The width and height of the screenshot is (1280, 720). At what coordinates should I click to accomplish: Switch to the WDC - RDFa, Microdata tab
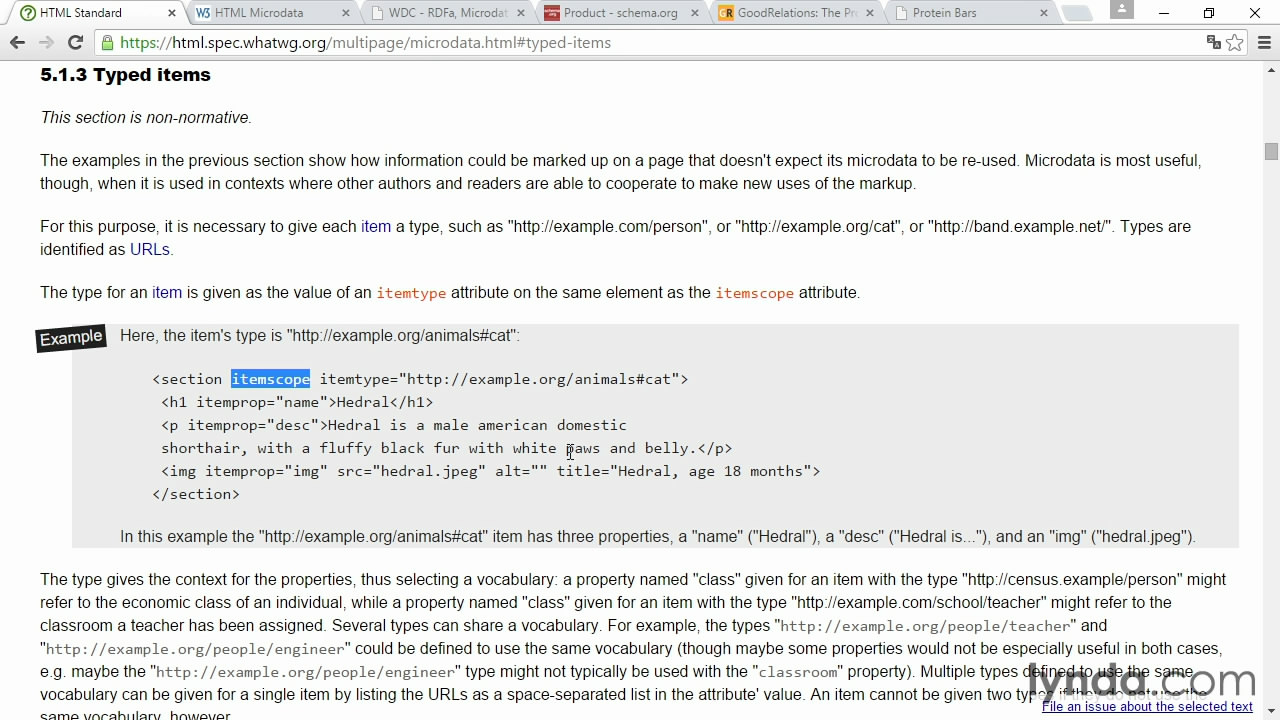(447, 13)
